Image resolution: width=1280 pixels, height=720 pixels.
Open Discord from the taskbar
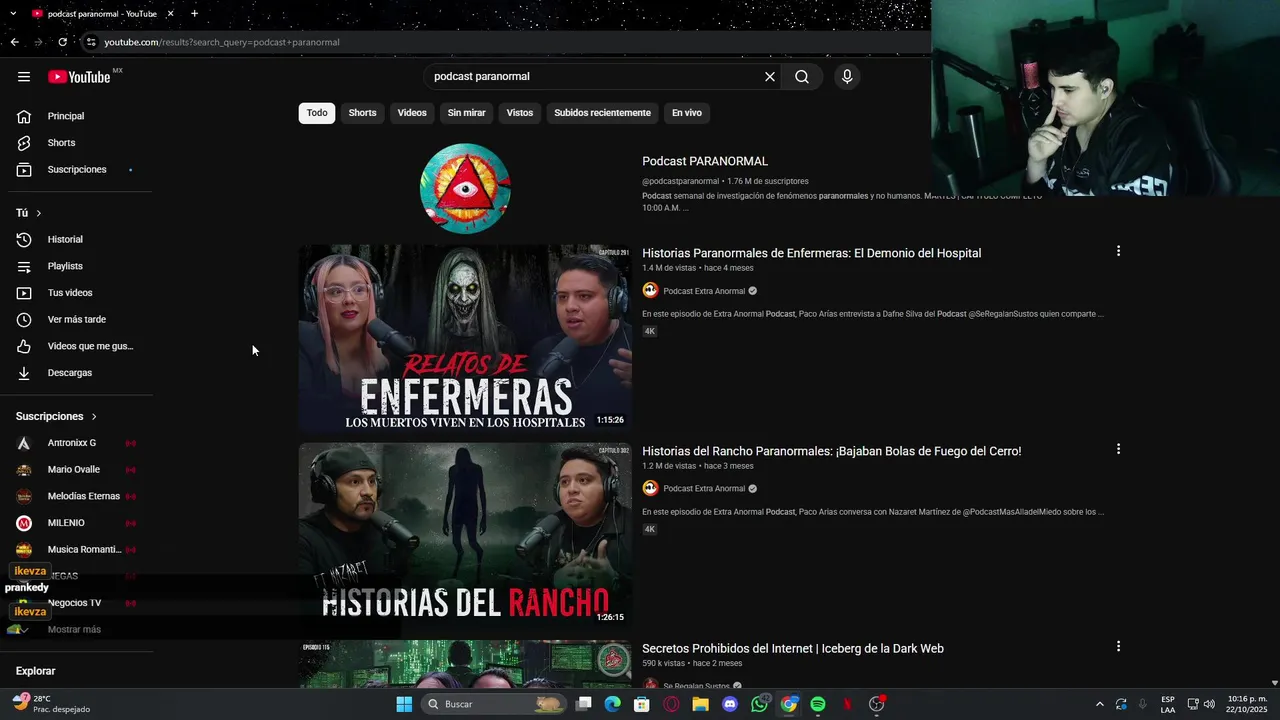[x=730, y=704]
